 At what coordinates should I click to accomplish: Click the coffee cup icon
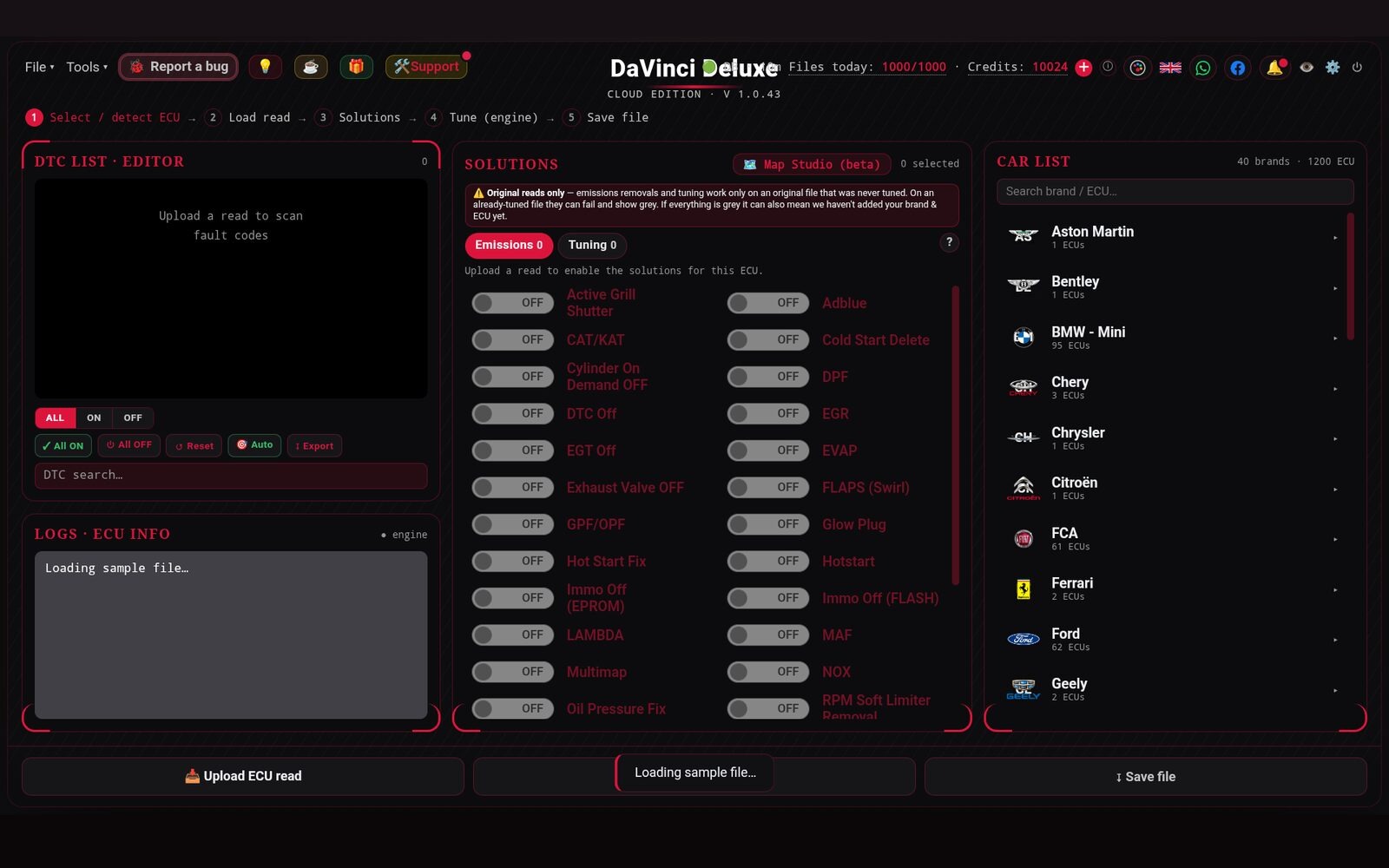(311, 67)
